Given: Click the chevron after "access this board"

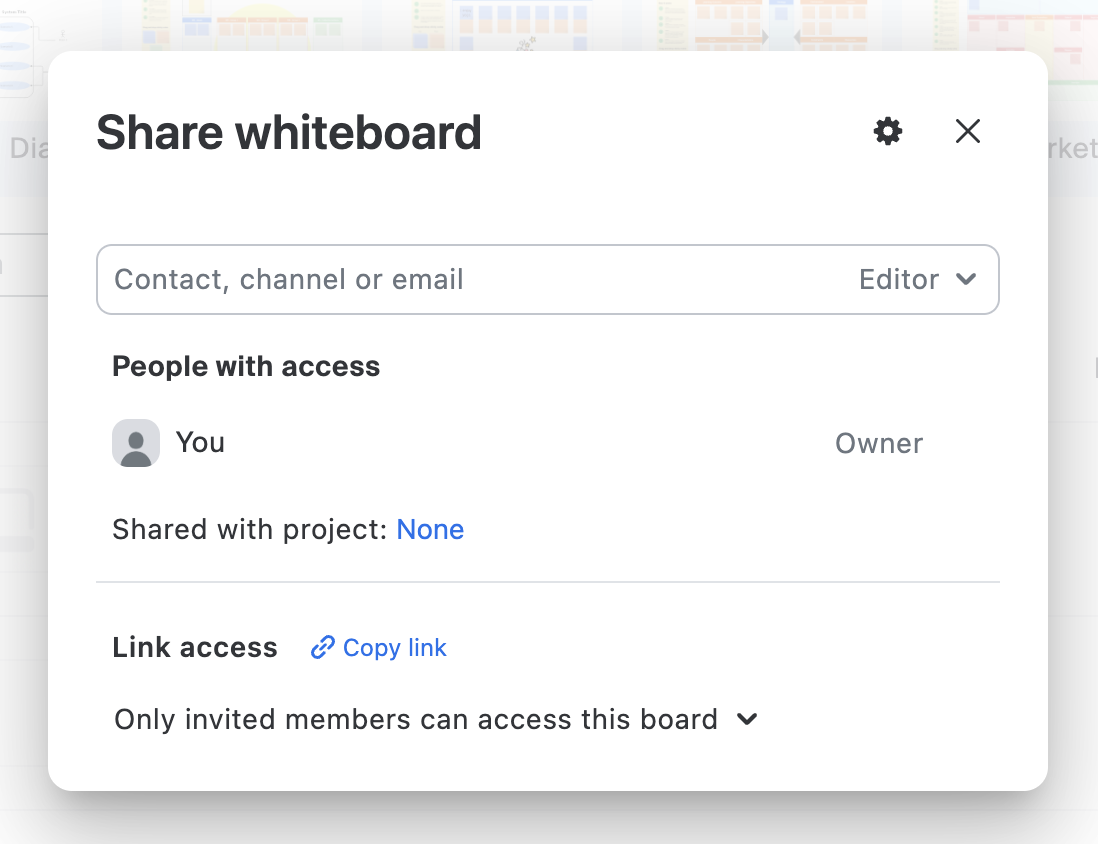Looking at the screenshot, I should 747,719.
